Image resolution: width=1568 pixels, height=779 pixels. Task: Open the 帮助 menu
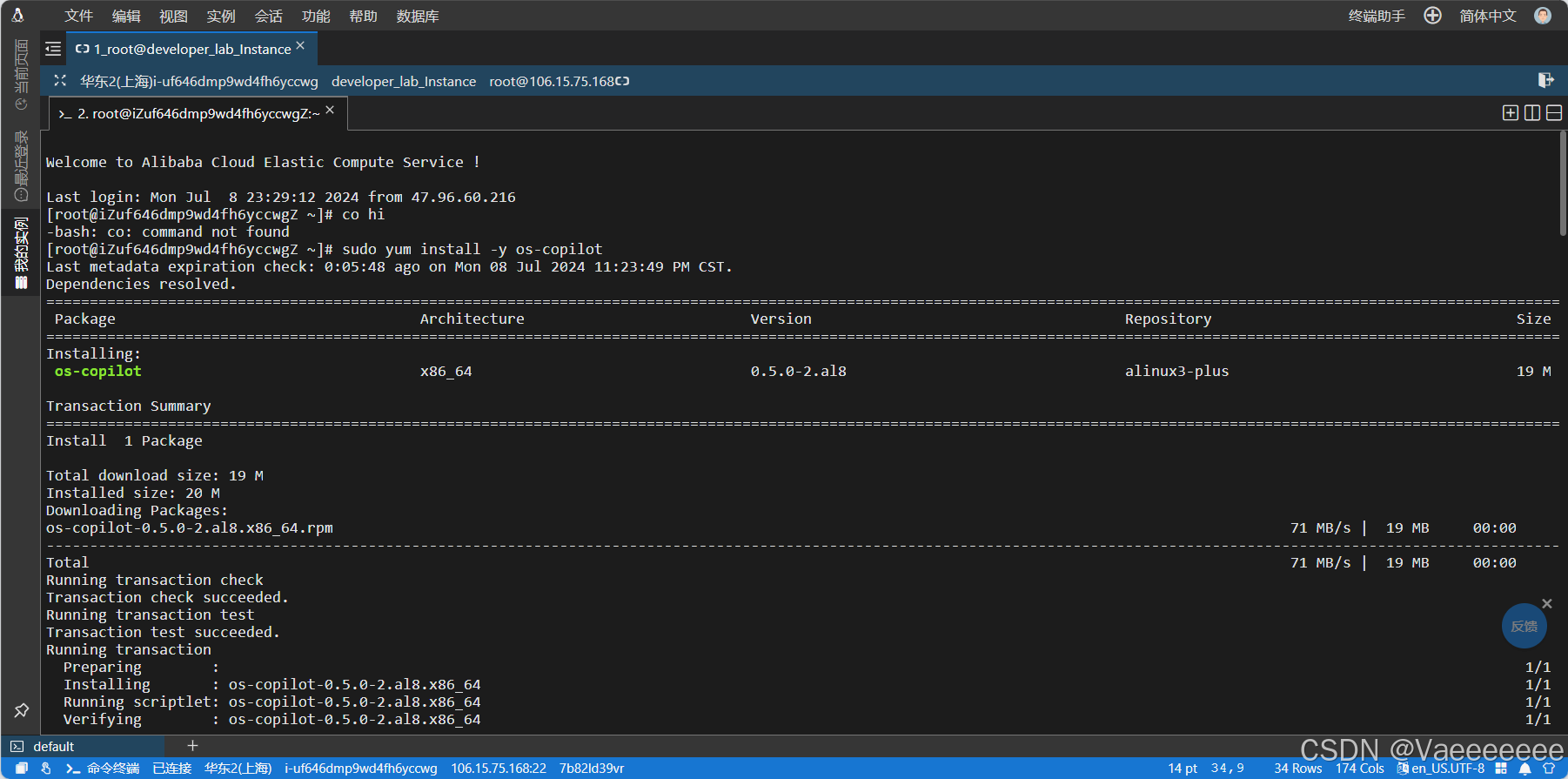[363, 16]
